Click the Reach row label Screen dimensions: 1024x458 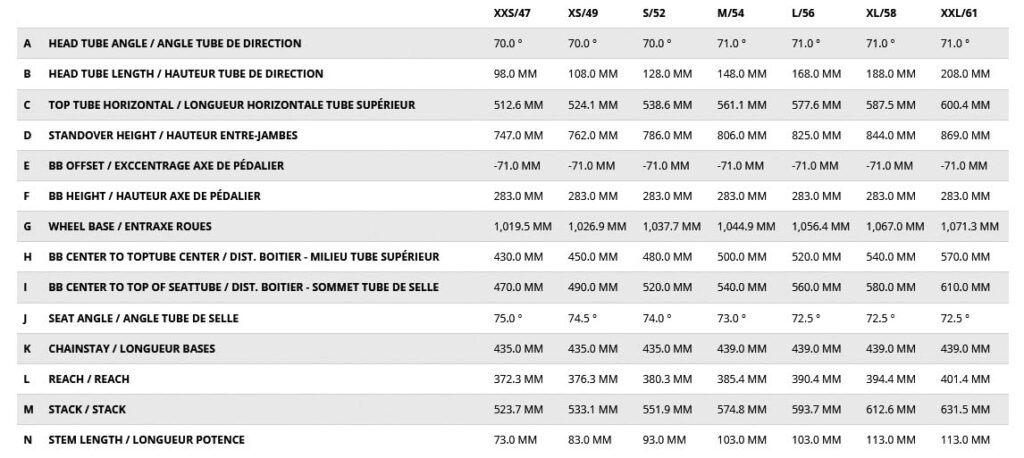pyautogui.click(x=89, y=379)
